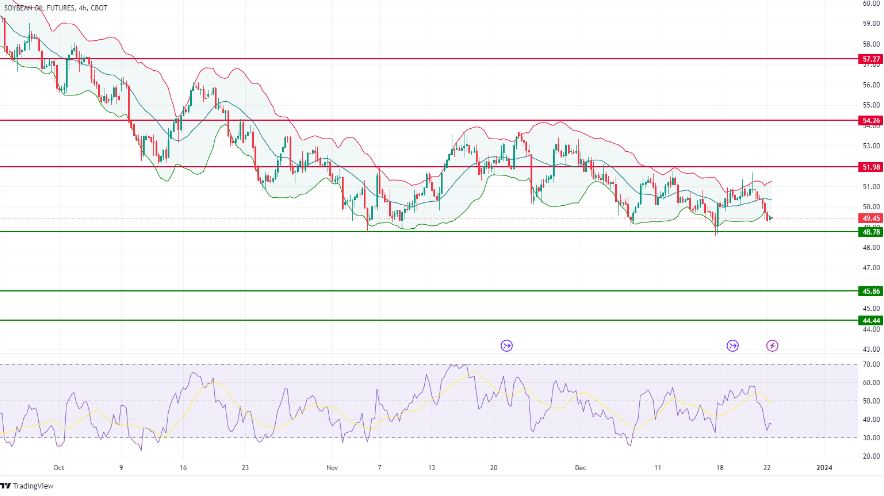Click the lightning bolt event icon
The width and height of the screenshot is (884, 496).
click(772, 346)
